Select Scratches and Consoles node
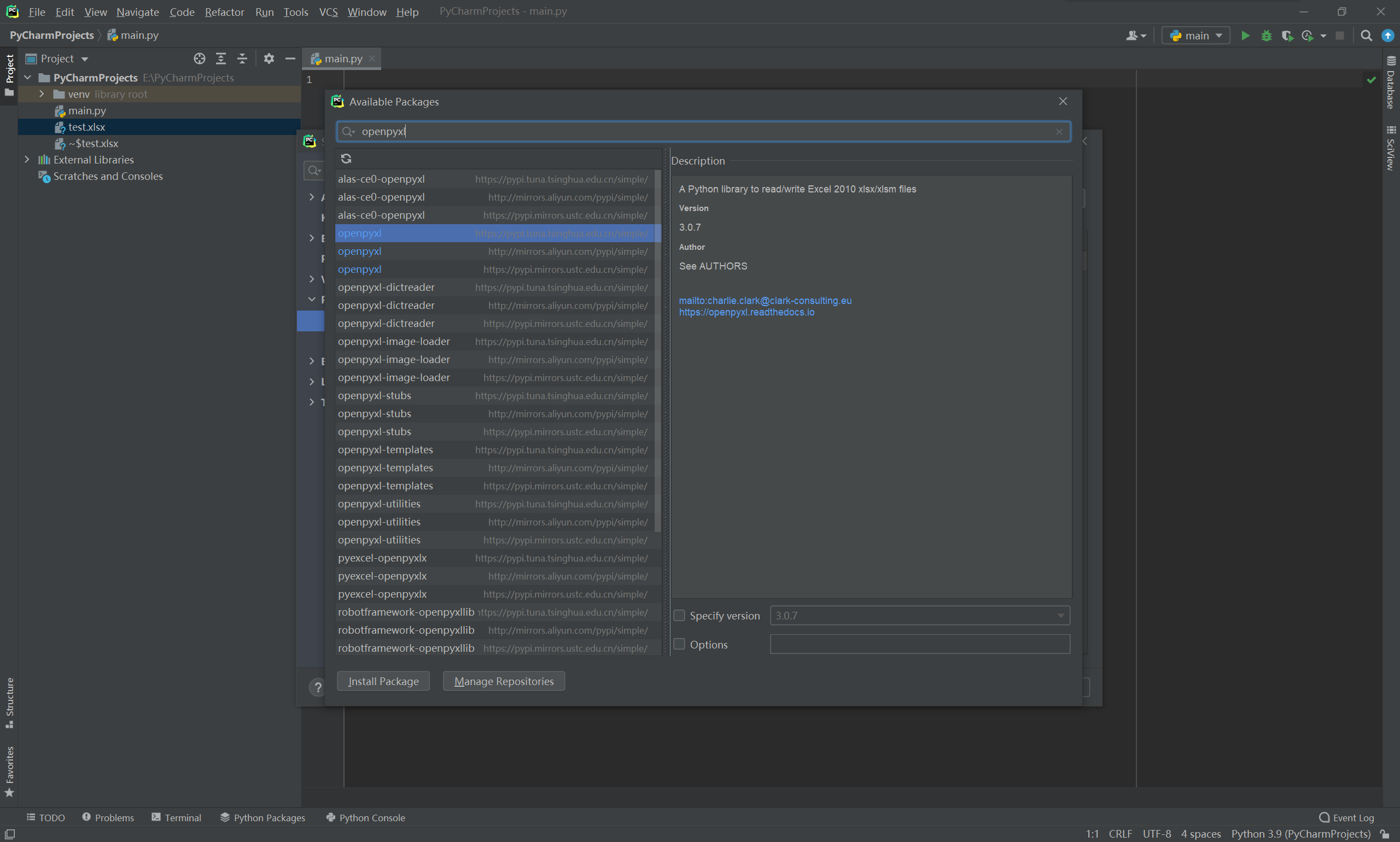The image size is (1400, 842). pos(108,177)
